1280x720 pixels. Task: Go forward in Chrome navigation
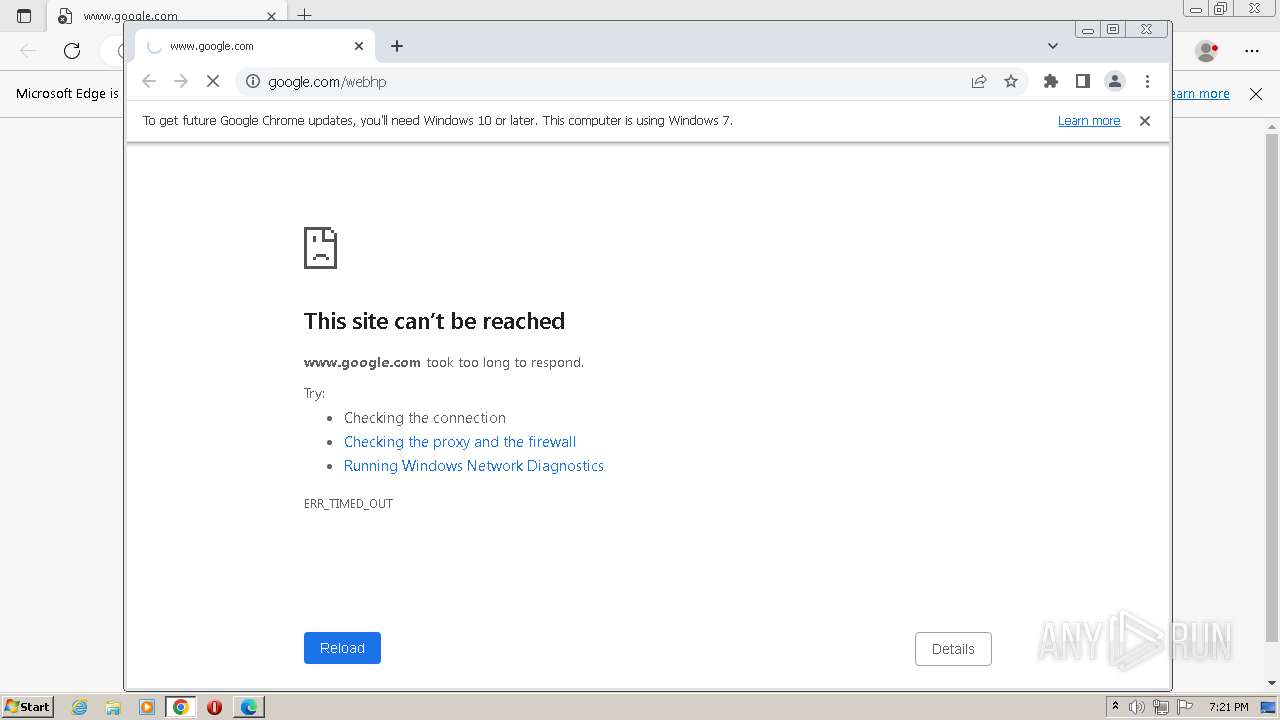point(181,82)
